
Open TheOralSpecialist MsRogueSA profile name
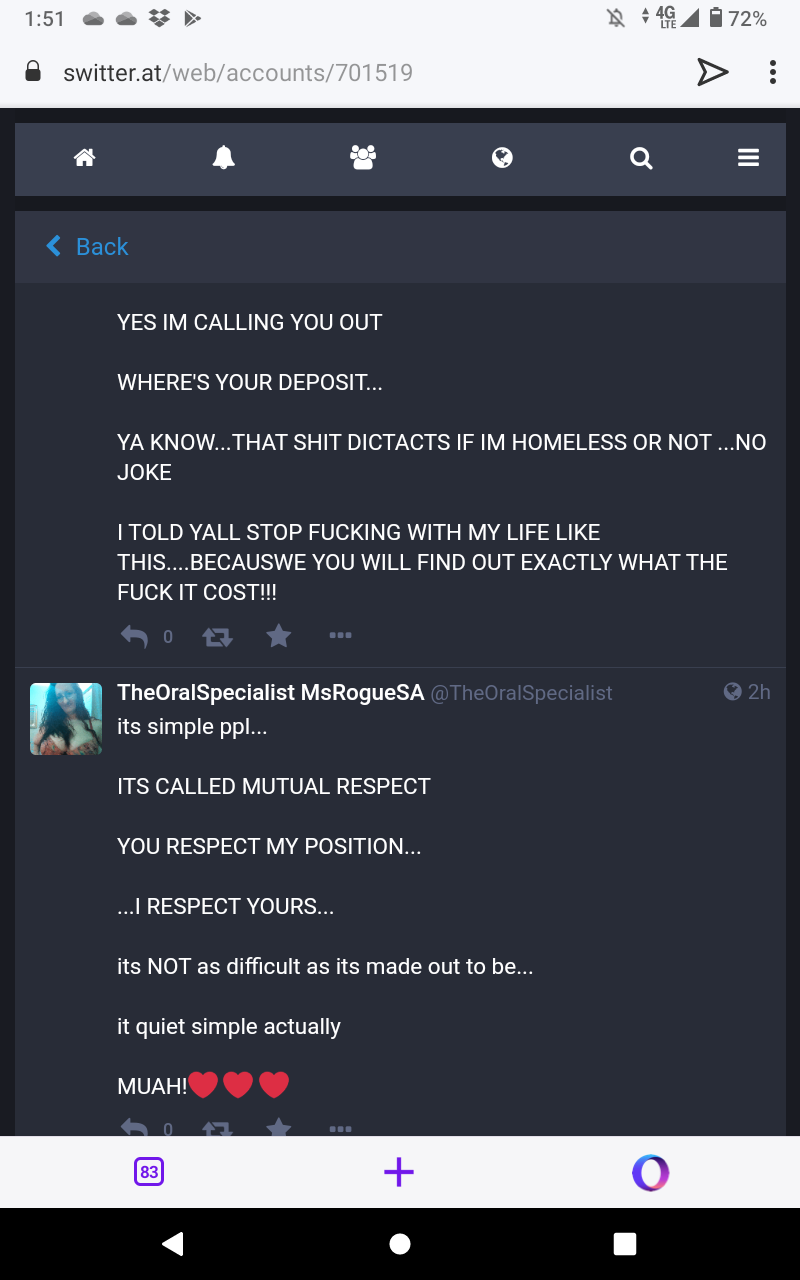(270, 693)
